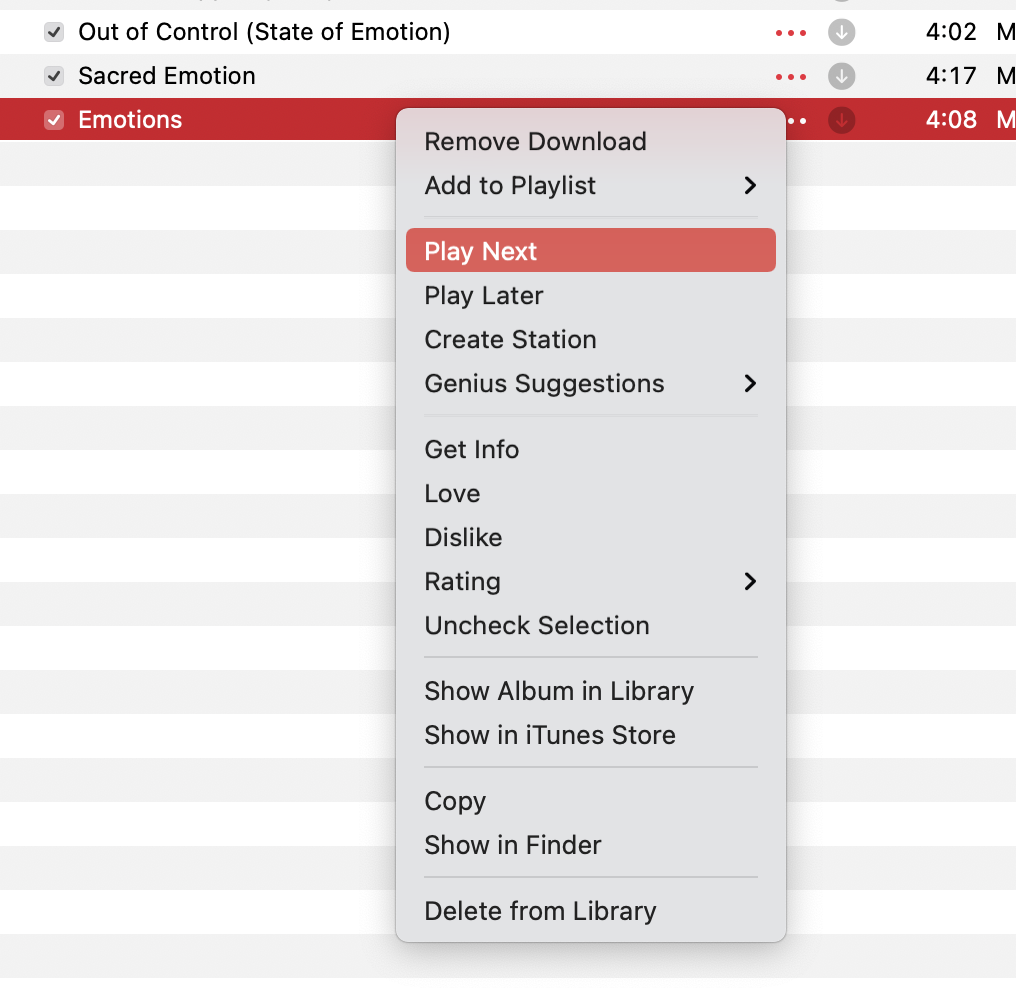Open more options dots for Sacred Emotion
The image size is (1016, 998).
[x=791, y=76]
